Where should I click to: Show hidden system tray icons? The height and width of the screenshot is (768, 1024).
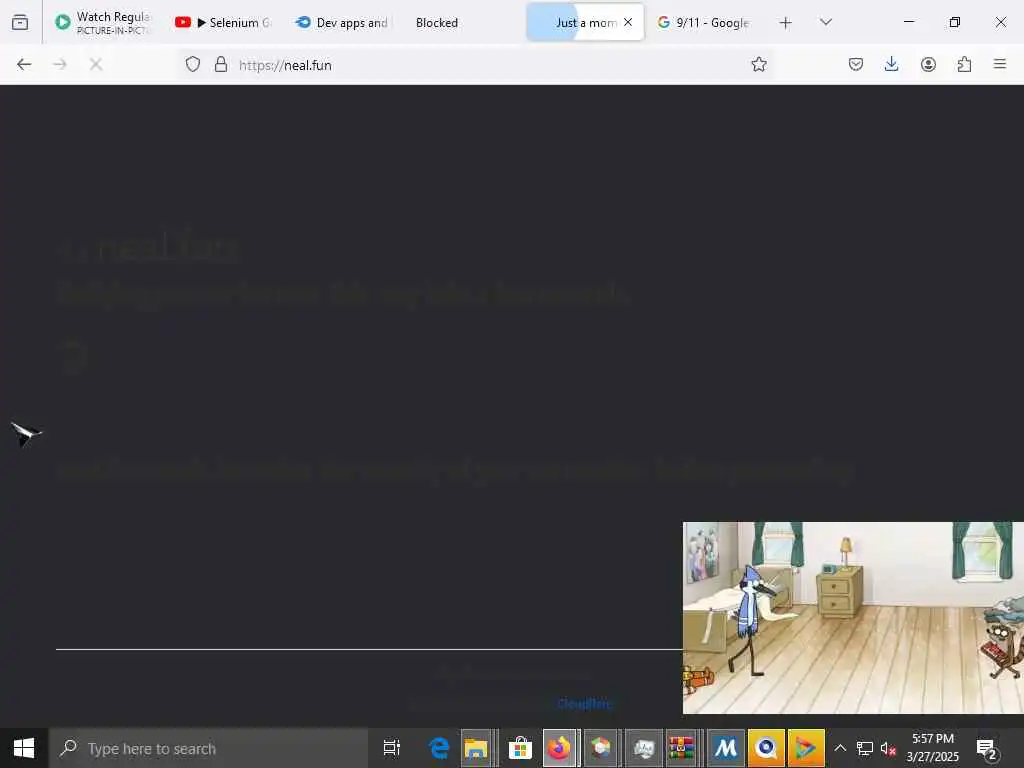840,748
